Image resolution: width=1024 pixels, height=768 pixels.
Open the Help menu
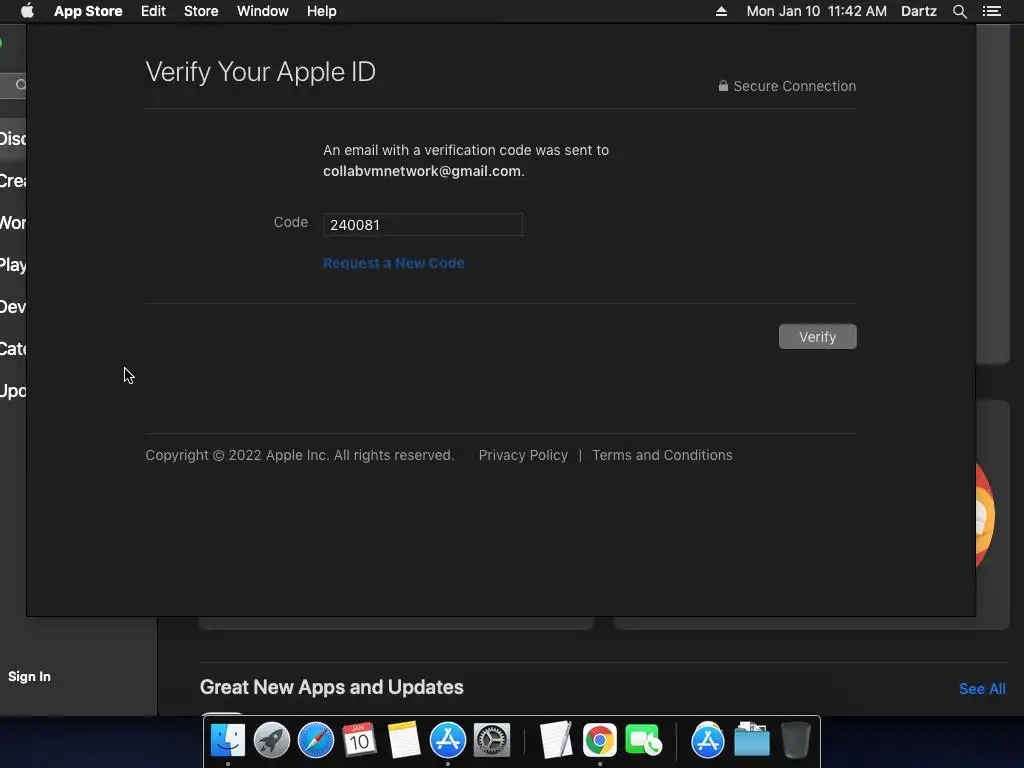click(322, 11)
